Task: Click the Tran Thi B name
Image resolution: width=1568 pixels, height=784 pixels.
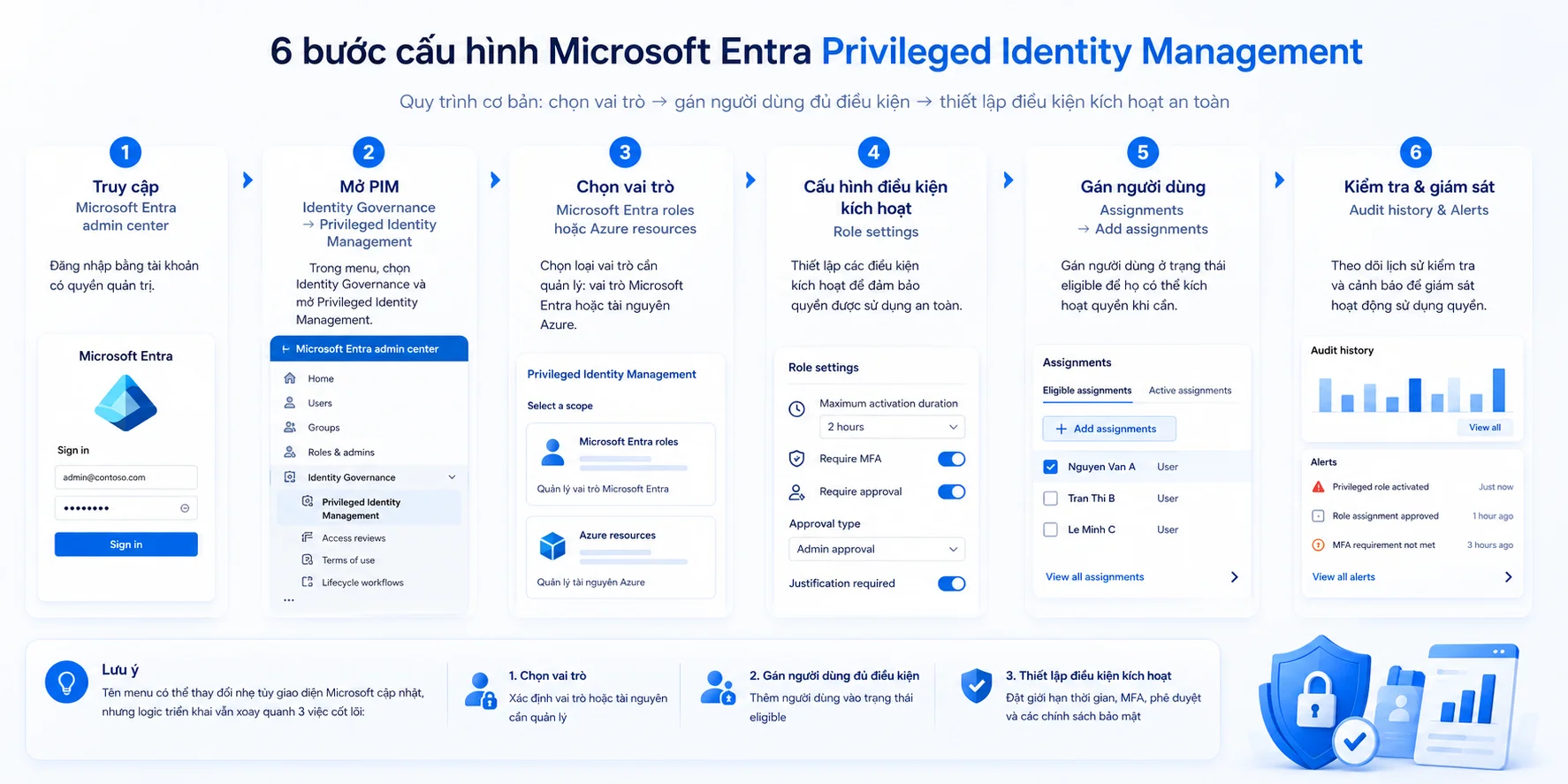Action: click(x=1091, y=499)
